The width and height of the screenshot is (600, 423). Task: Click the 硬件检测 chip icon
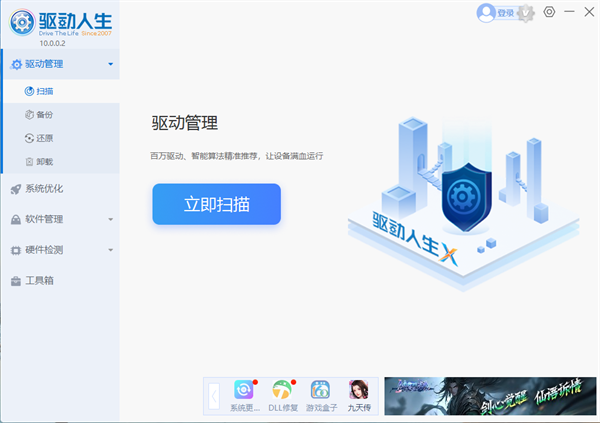16,250
